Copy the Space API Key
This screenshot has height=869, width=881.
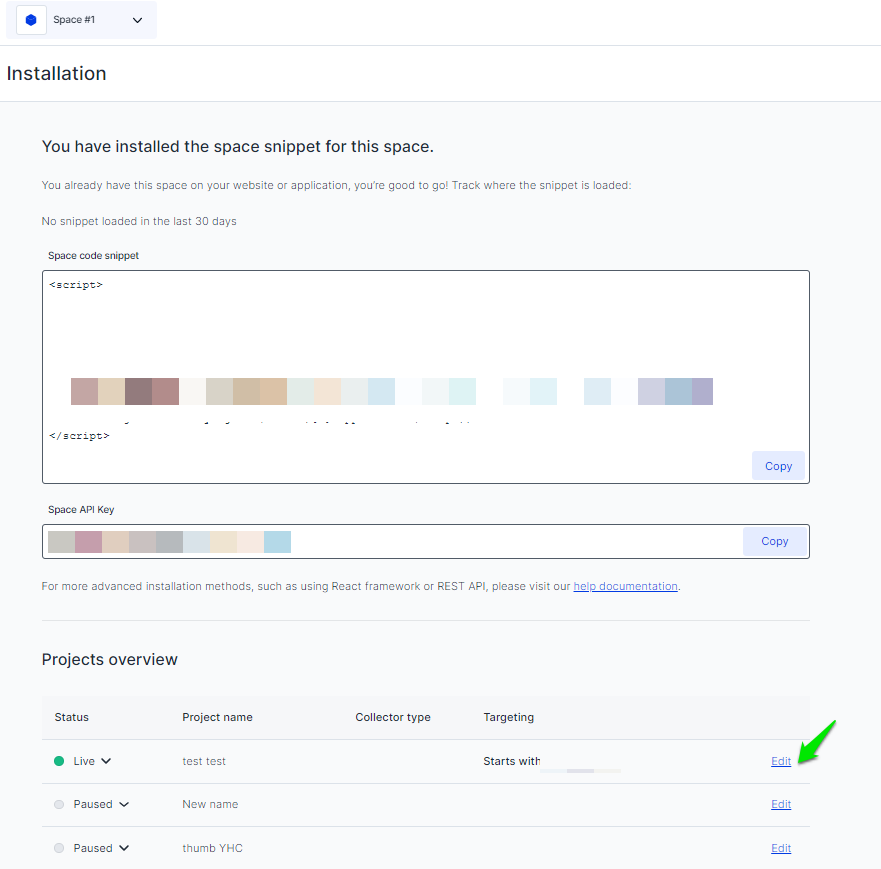774,541
